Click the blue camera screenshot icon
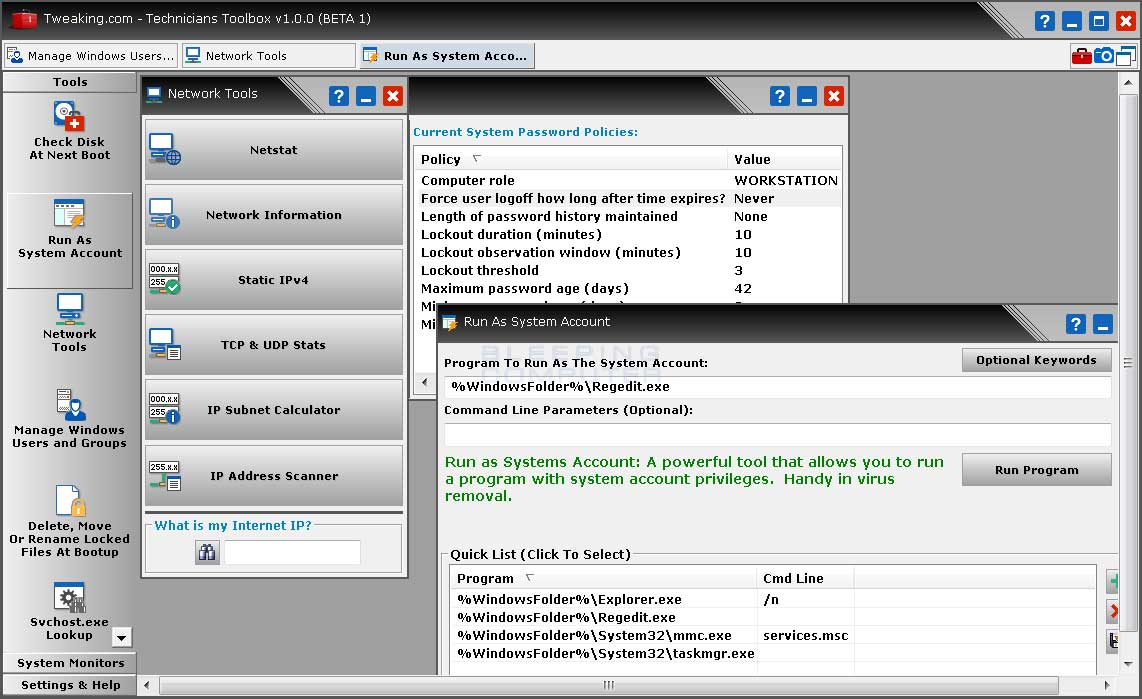The height and width of the screenshot is (699, 1142). 1103,55
